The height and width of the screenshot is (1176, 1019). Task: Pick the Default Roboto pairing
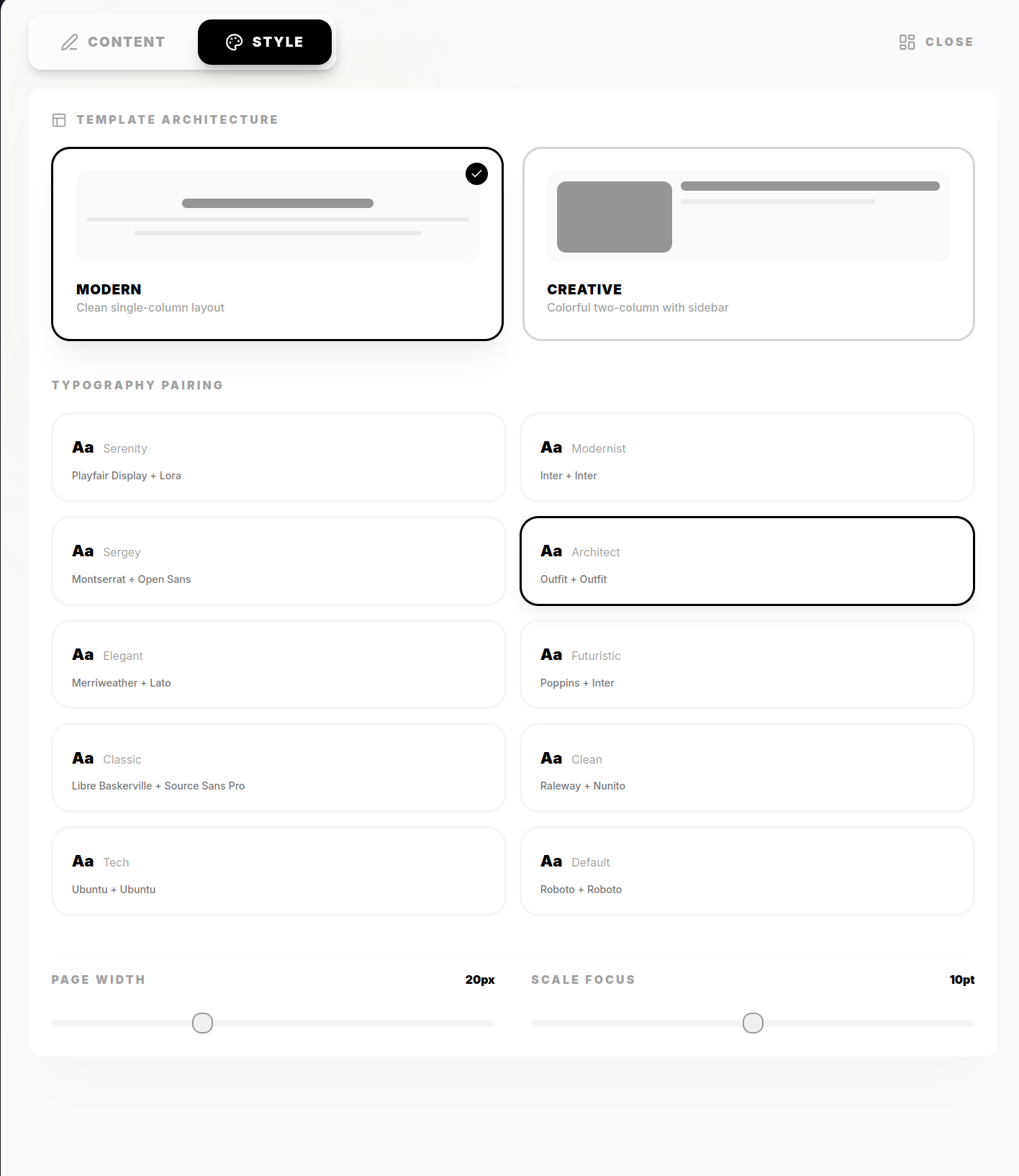747,872
